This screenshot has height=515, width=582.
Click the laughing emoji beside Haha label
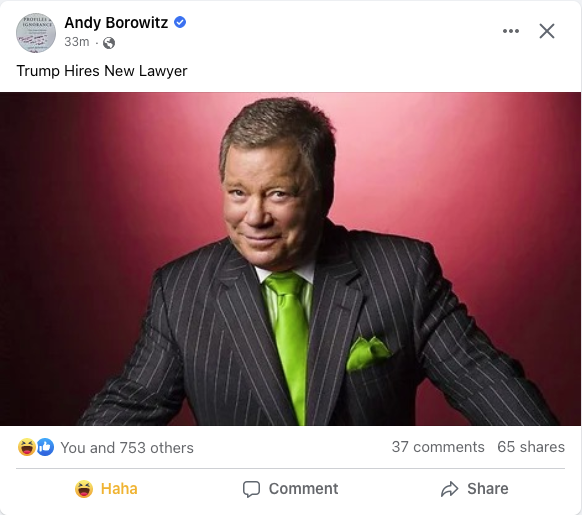[84, 489]
